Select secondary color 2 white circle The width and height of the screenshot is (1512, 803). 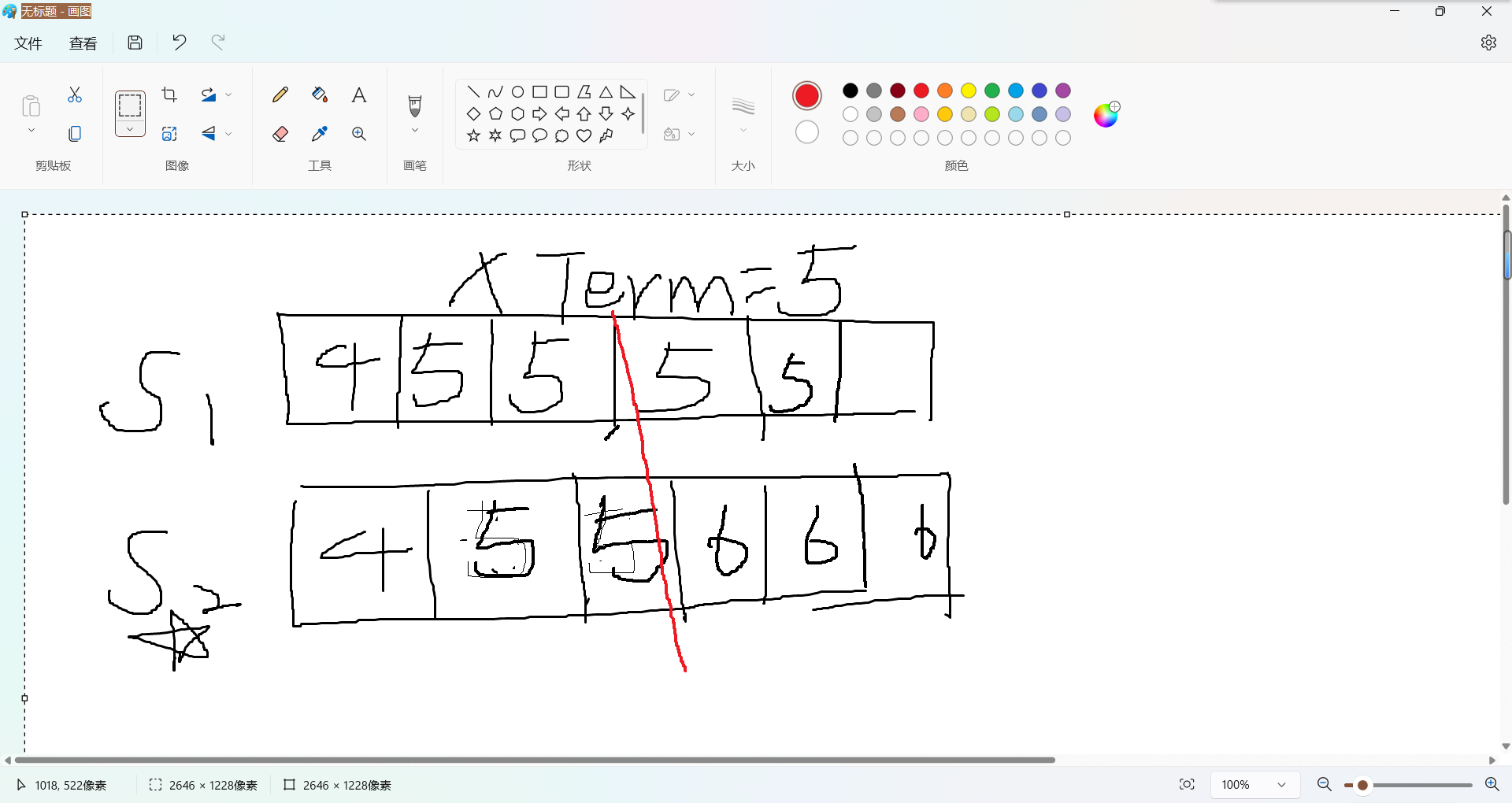point(806,132)
